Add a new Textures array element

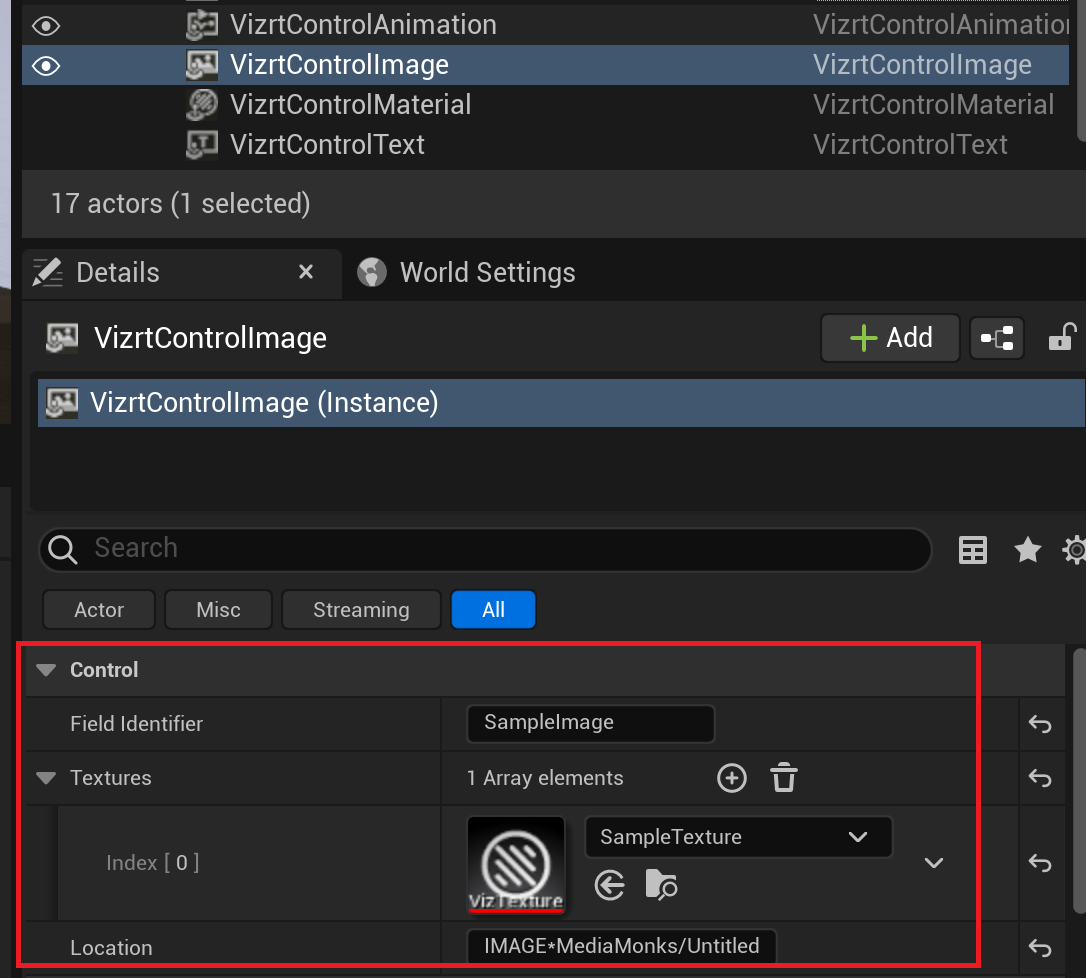click(x=732, y=778)
